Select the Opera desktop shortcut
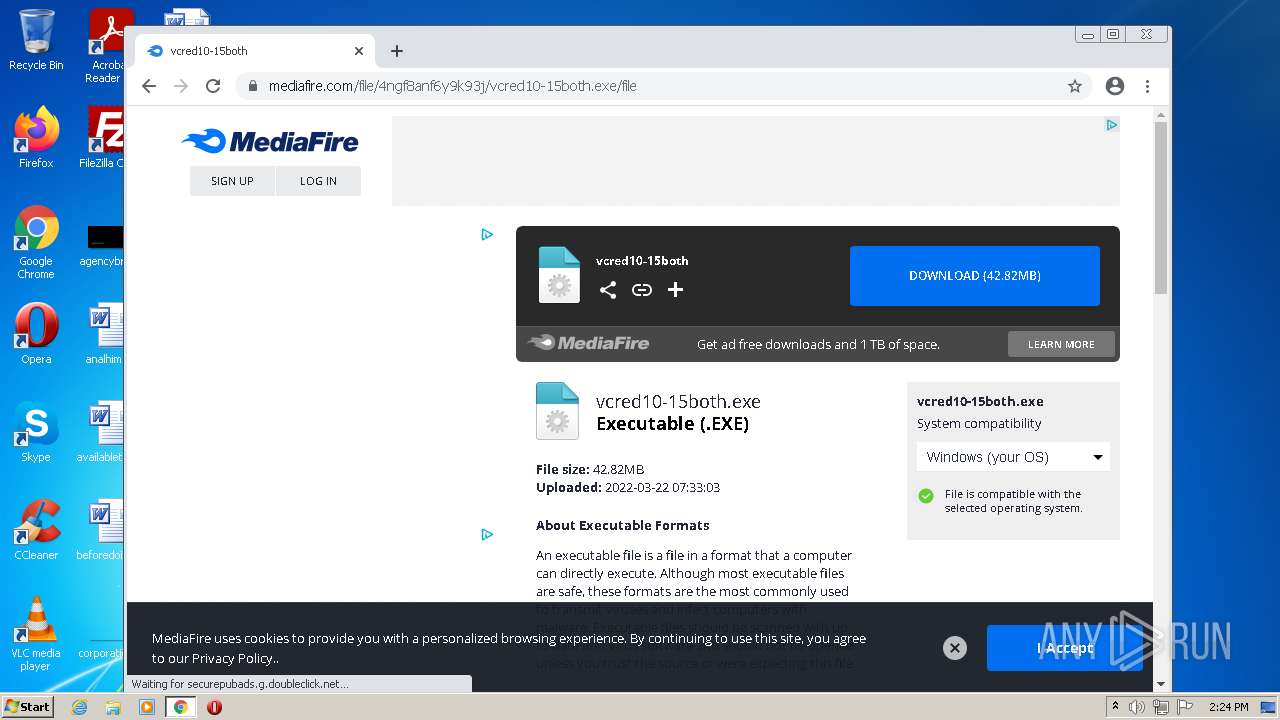The width and height of the screenshot is (1280, 720). [36, 333]
